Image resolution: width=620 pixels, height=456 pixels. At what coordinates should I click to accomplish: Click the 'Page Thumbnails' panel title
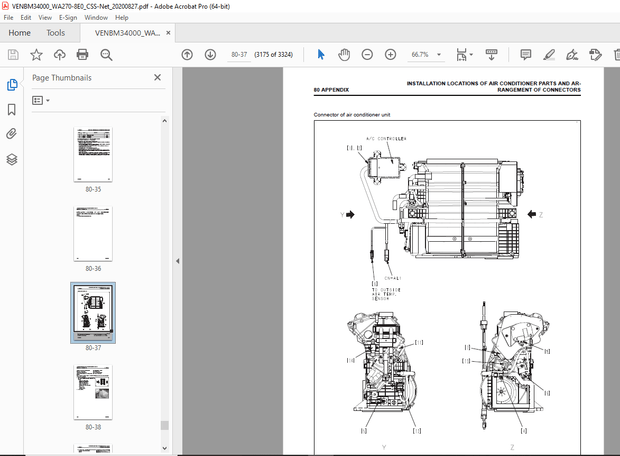(62, 78)
